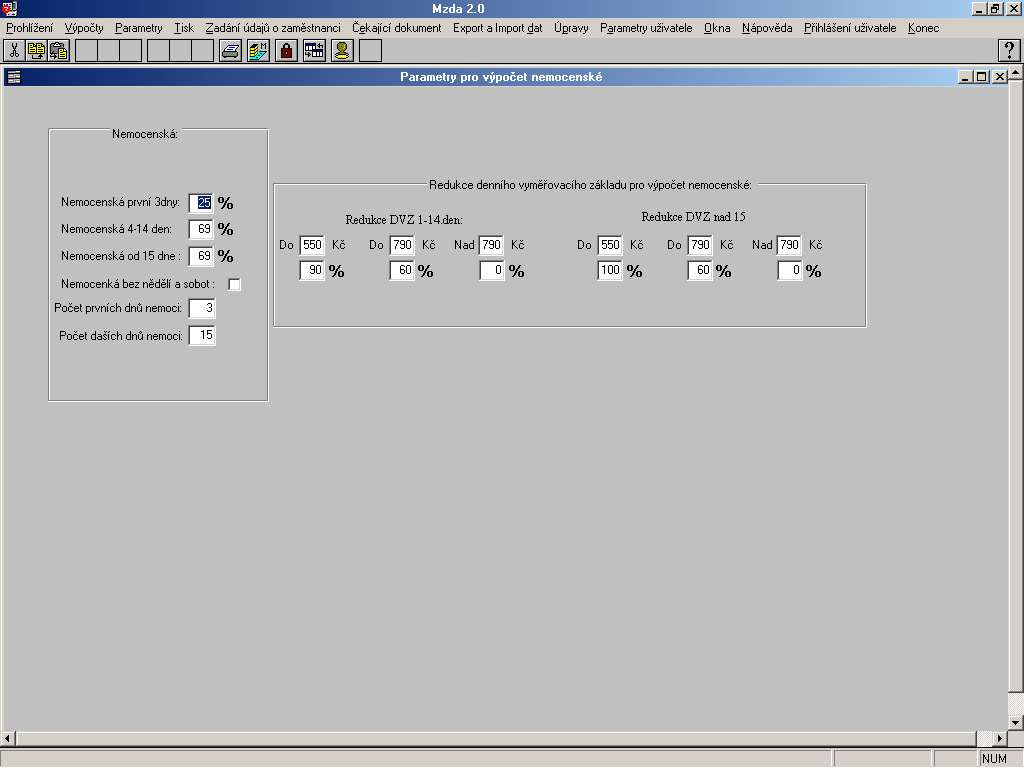Click the red padlock toolbar icon
The width and height of the screenshot is (1024, 768).
(287, 50)
